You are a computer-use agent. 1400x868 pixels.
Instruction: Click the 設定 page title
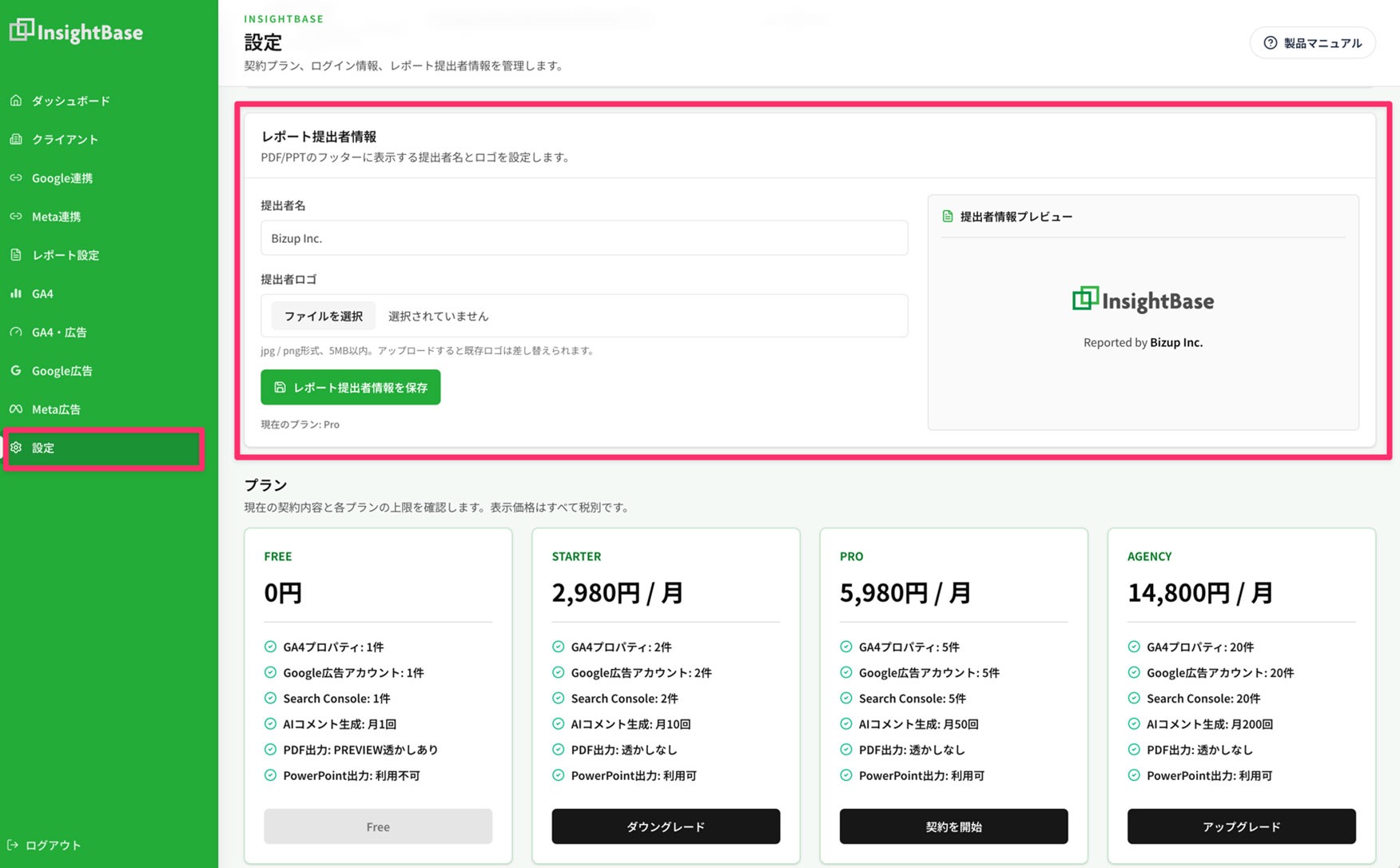tap(263, 42)
